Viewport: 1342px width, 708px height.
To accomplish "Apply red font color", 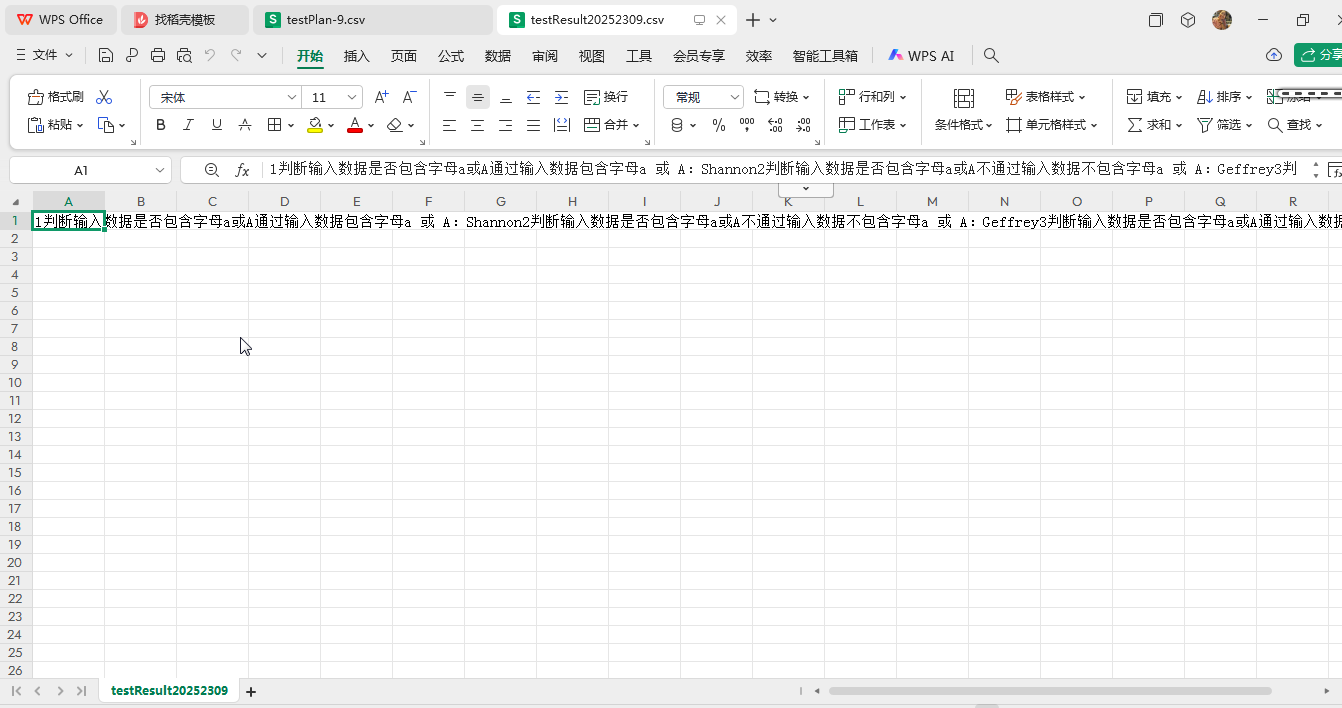I will (355, 125).
